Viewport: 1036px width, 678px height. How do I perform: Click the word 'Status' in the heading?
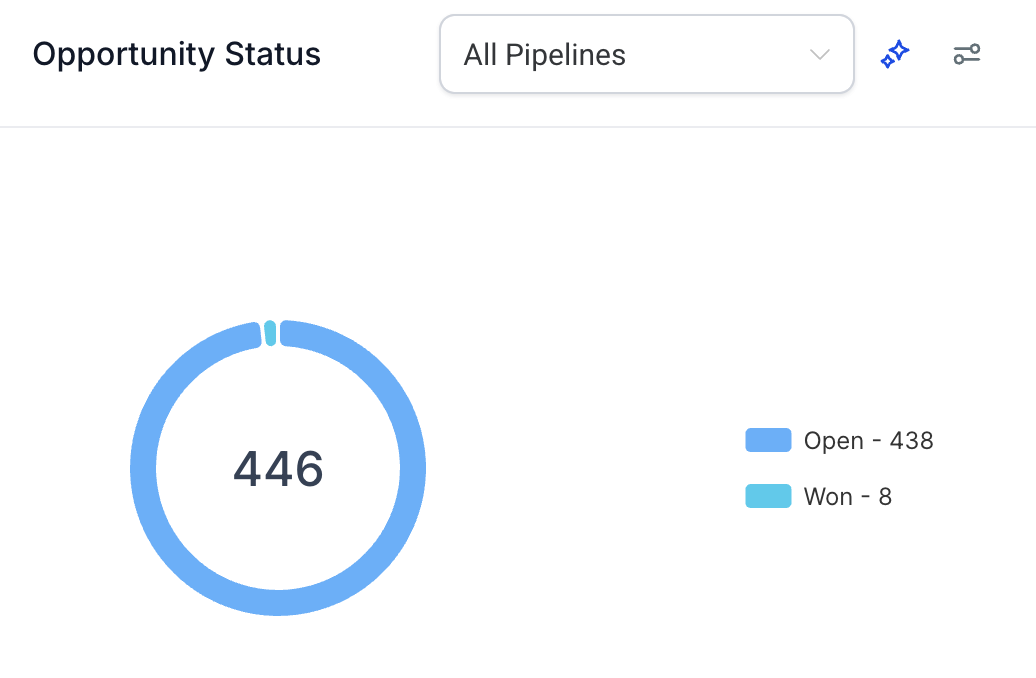(x=272, y=54)
